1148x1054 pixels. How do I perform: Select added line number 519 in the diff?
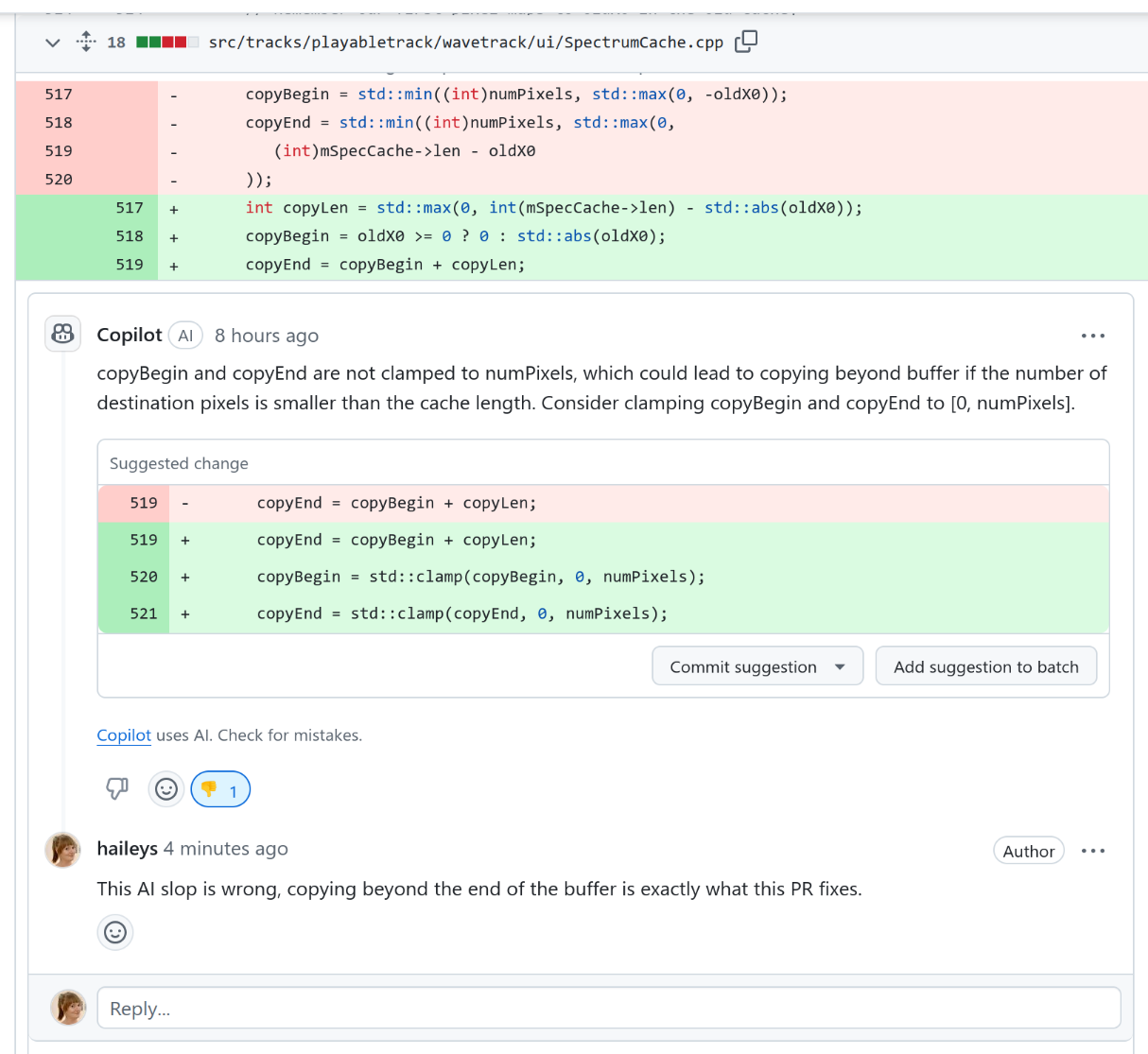tap(130, 265)
